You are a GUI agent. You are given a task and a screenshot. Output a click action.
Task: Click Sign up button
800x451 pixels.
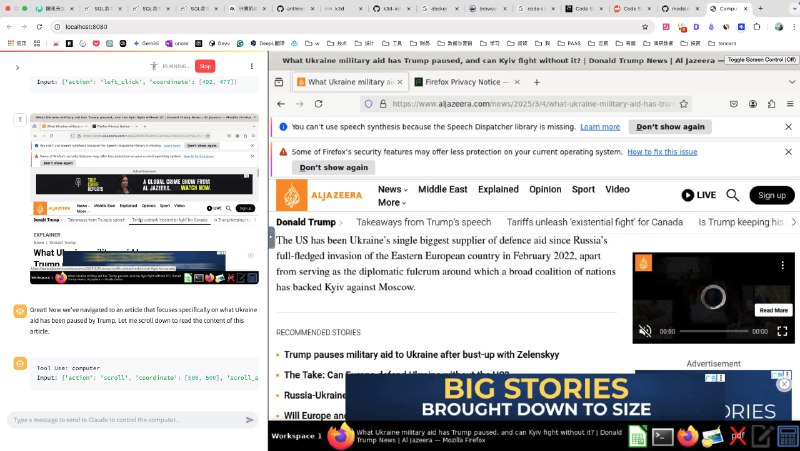771,195
